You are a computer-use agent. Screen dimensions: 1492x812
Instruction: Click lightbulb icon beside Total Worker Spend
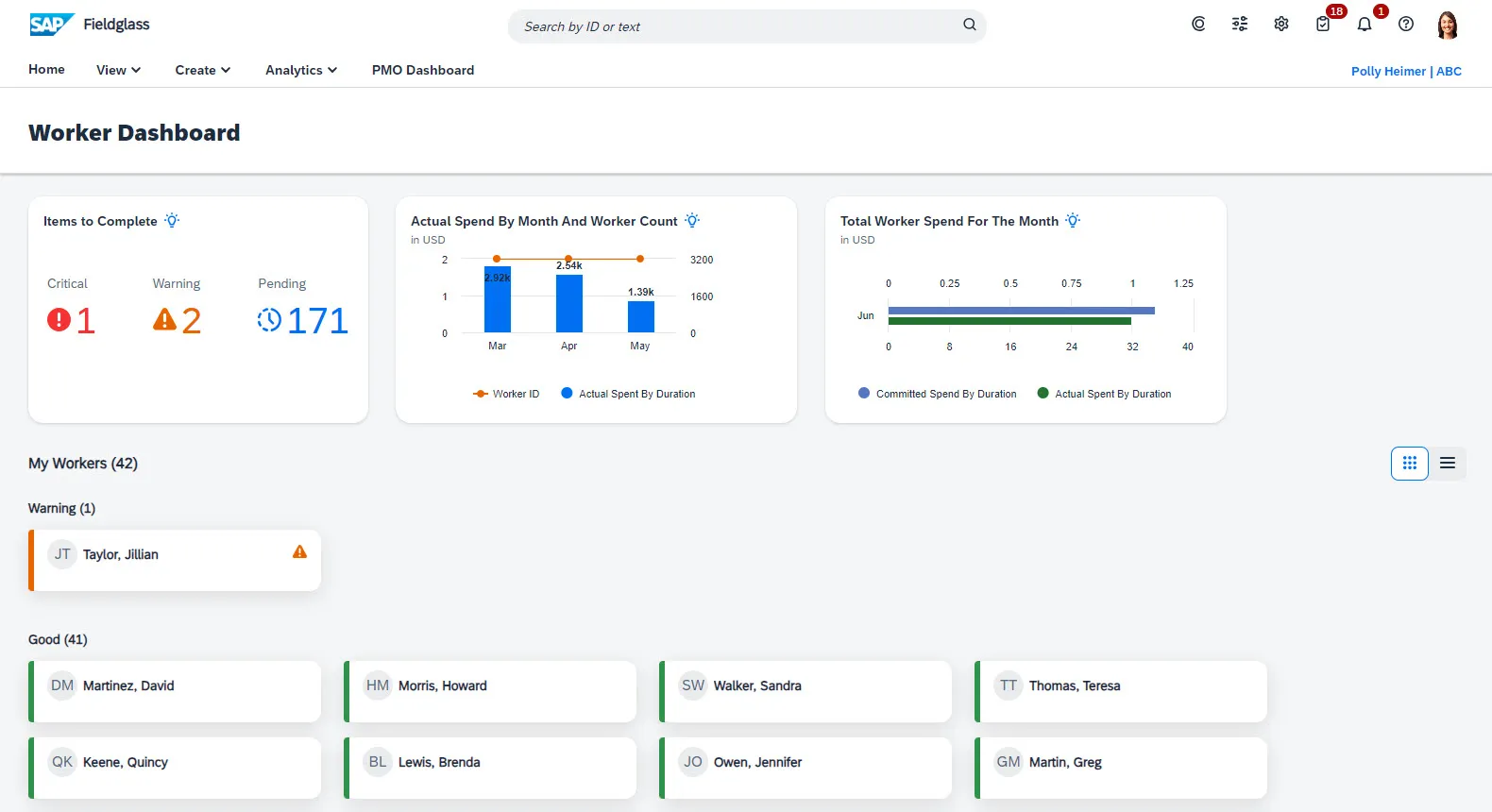pyautogui.click(x=1073, y=220)
